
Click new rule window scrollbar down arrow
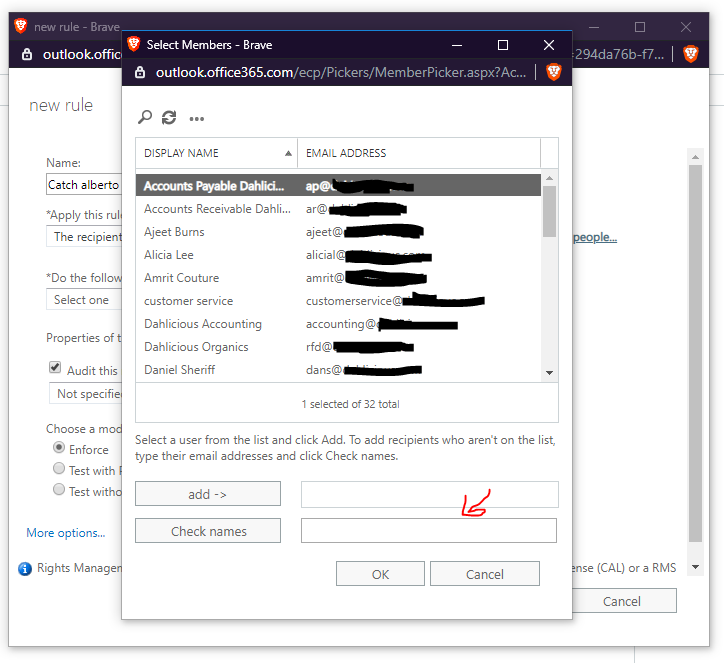click(x=695, y=567)
